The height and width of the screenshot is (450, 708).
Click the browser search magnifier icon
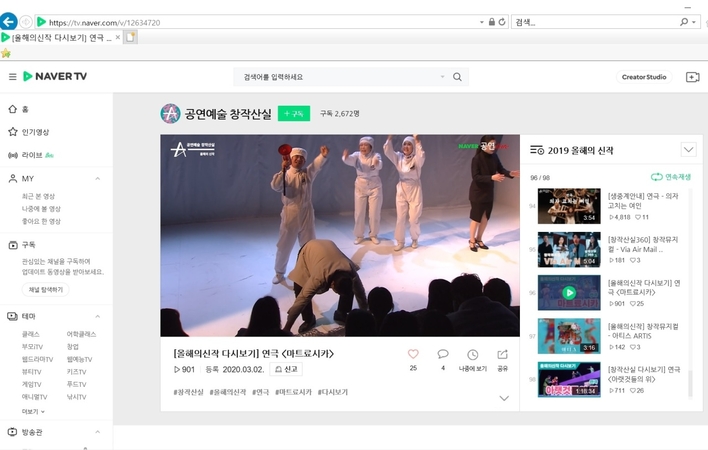684,22
